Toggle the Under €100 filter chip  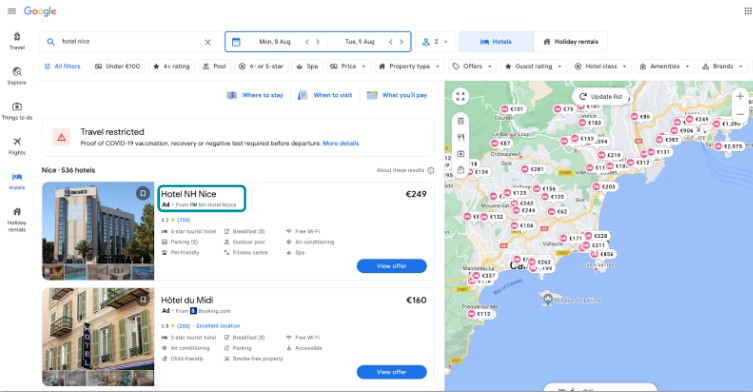tap(118, 66)
